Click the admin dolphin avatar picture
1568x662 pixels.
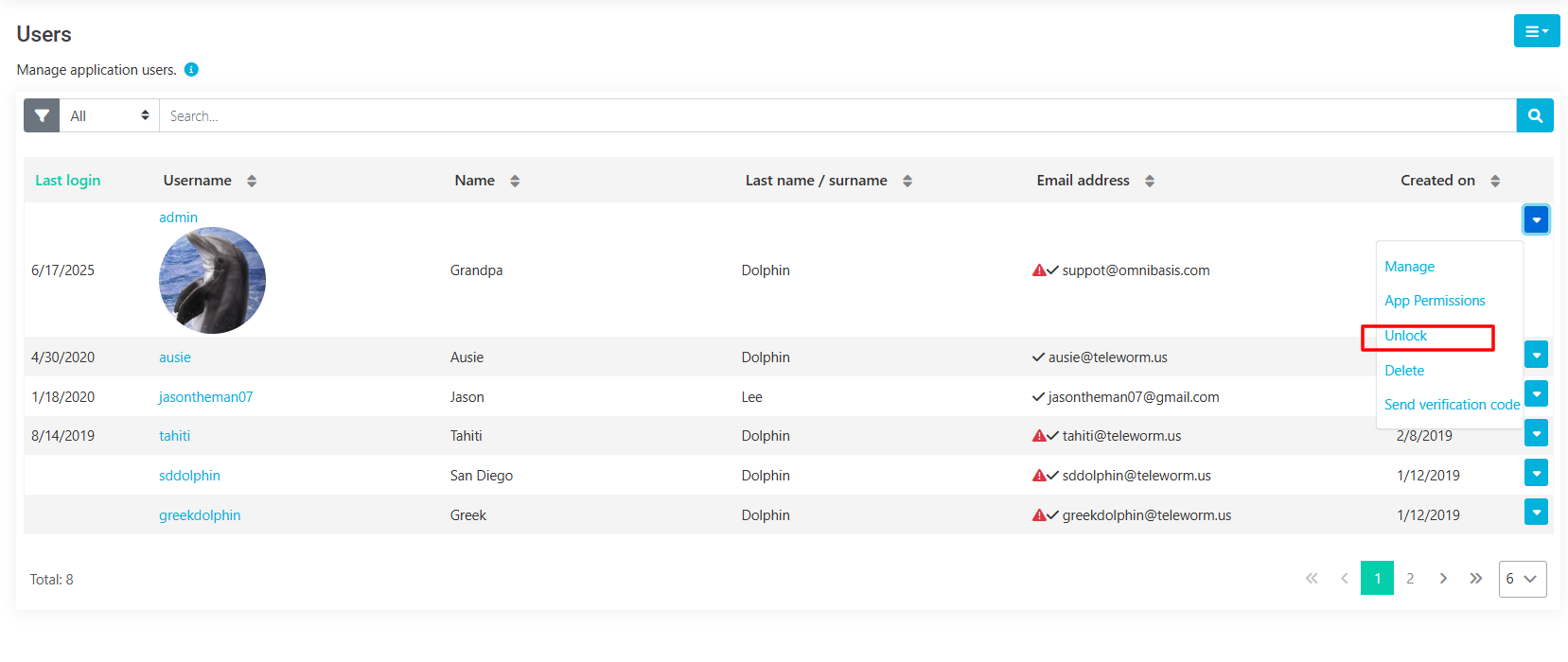(212, 280)
